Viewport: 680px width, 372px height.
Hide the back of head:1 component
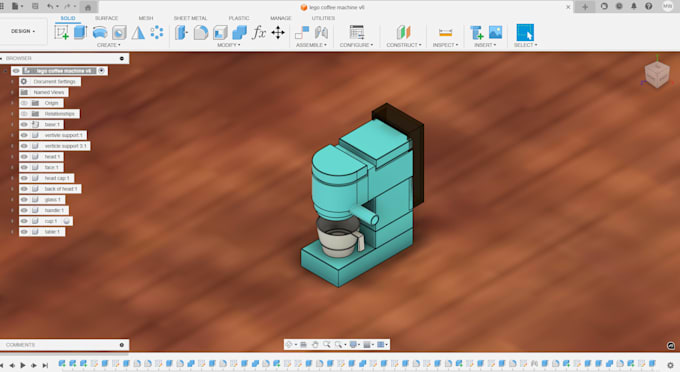point(24,189)
